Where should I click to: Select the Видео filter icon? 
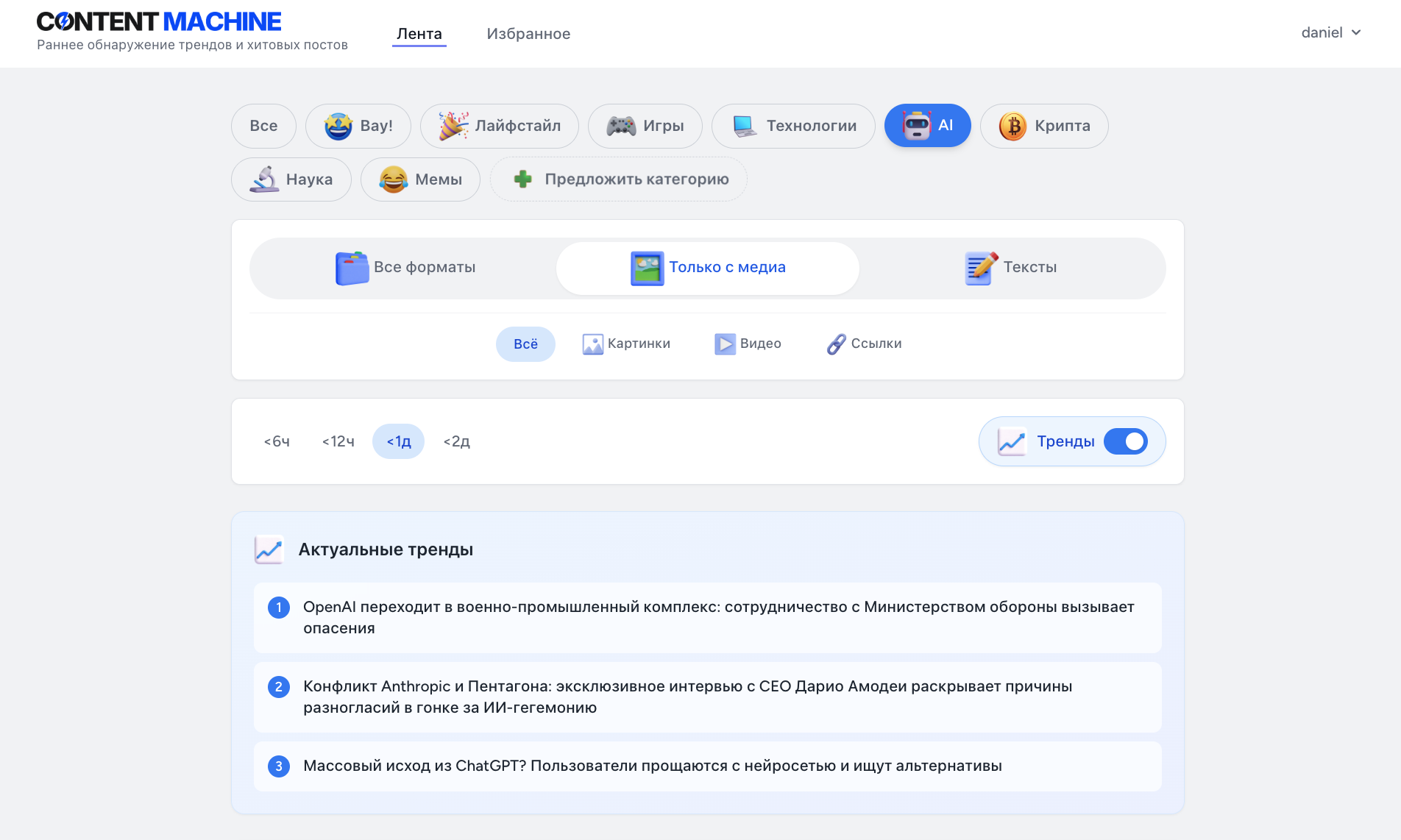pyautogui.click(x=726, y=343)
